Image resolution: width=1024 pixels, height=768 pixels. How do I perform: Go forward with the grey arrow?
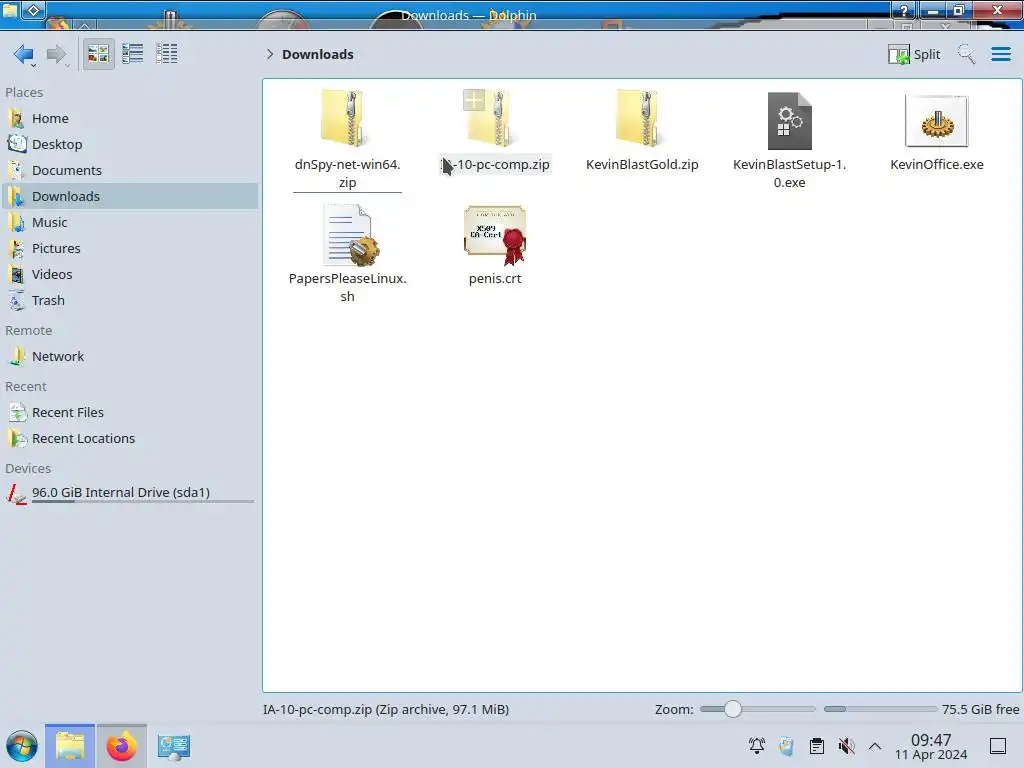coord(57,54)
